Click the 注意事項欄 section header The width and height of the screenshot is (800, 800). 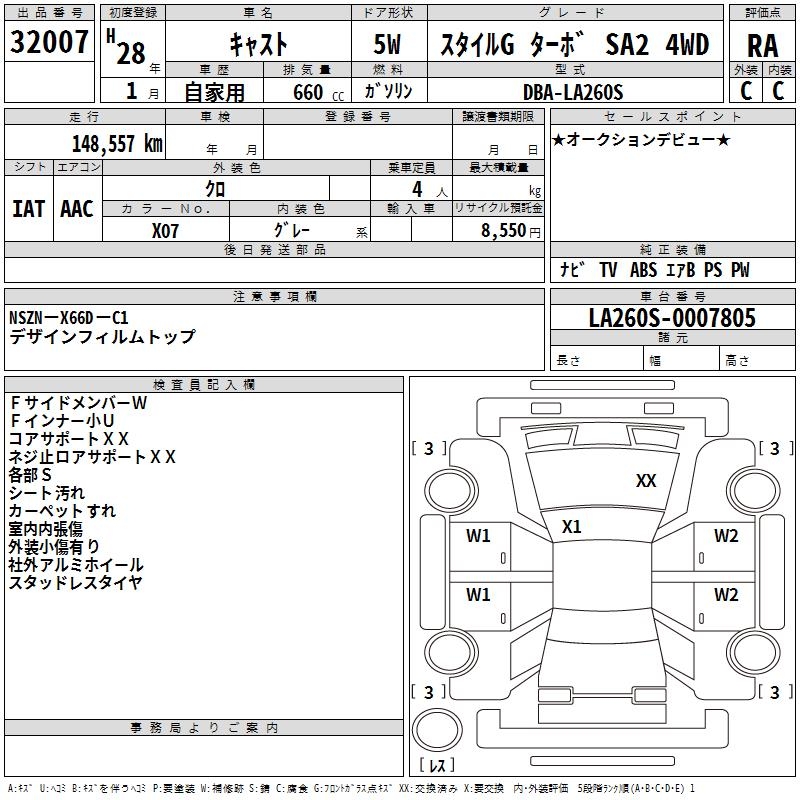(x=274, y=296)
